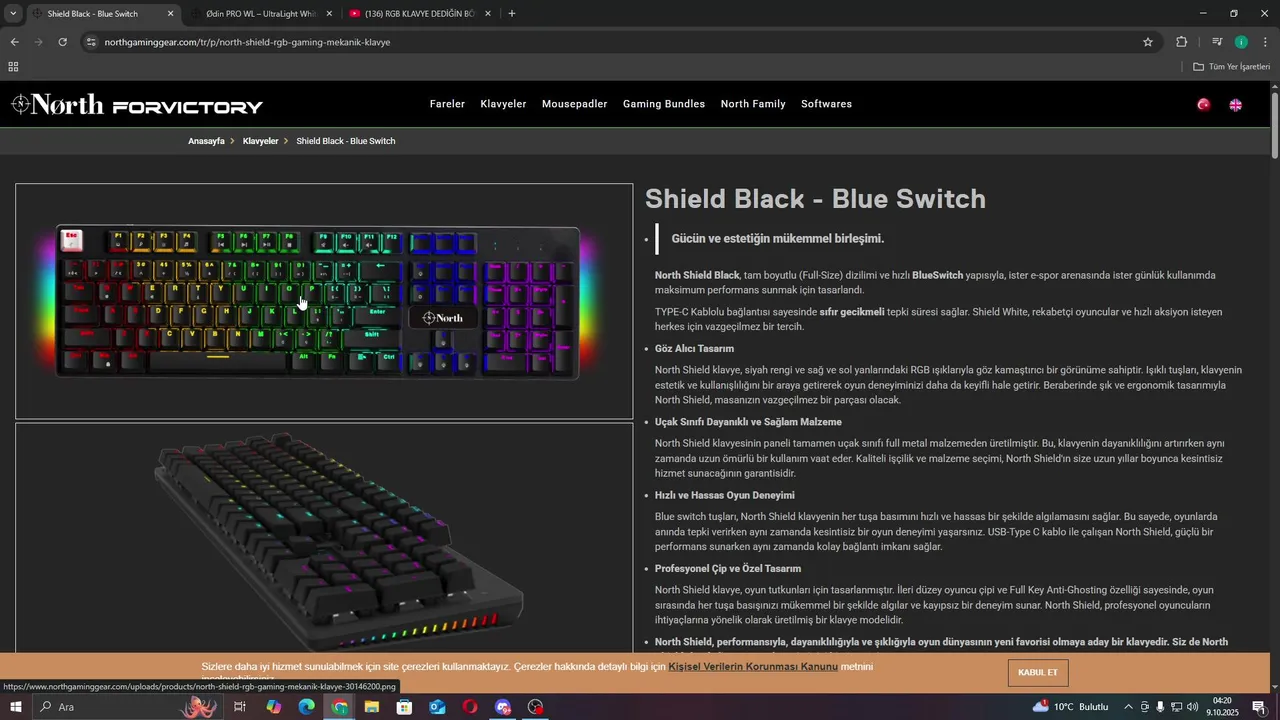This screenshot has height=720, width=1280.
Task: Open the volume tray icon
Action: tap(1192, 707)
